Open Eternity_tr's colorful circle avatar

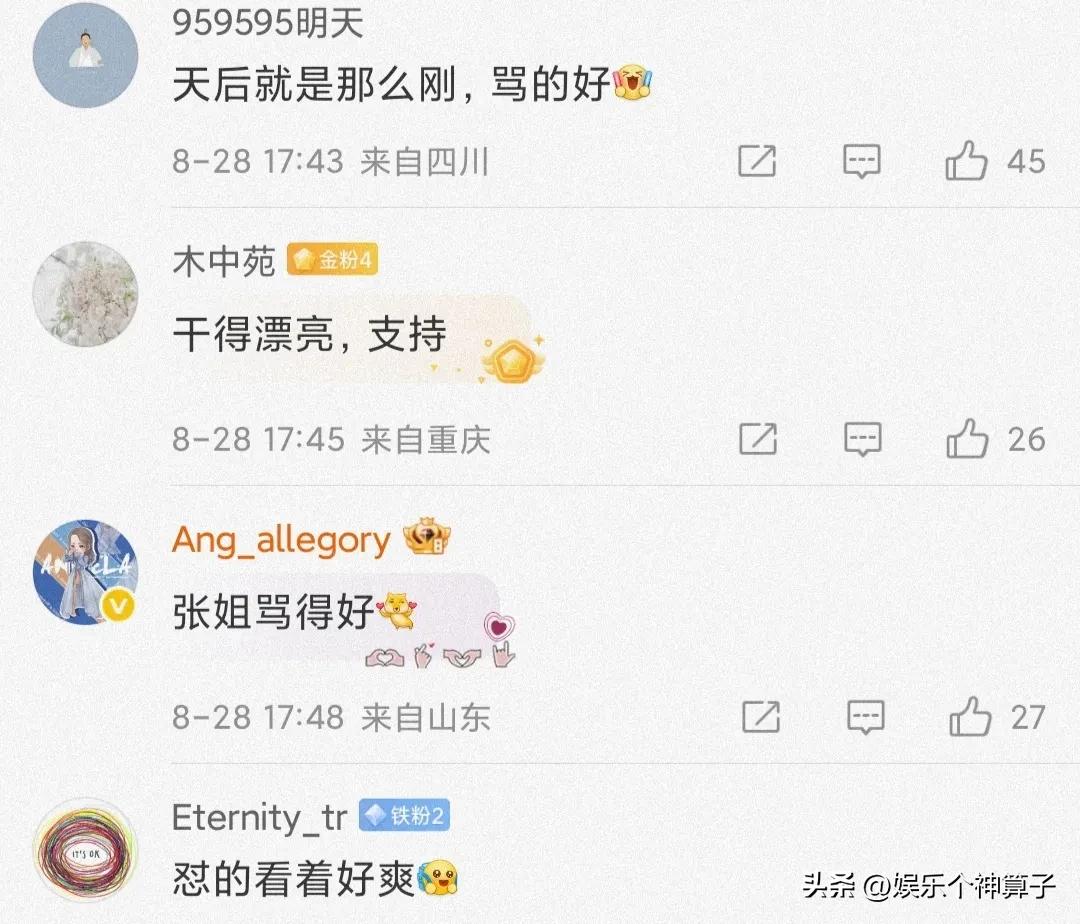85,851
